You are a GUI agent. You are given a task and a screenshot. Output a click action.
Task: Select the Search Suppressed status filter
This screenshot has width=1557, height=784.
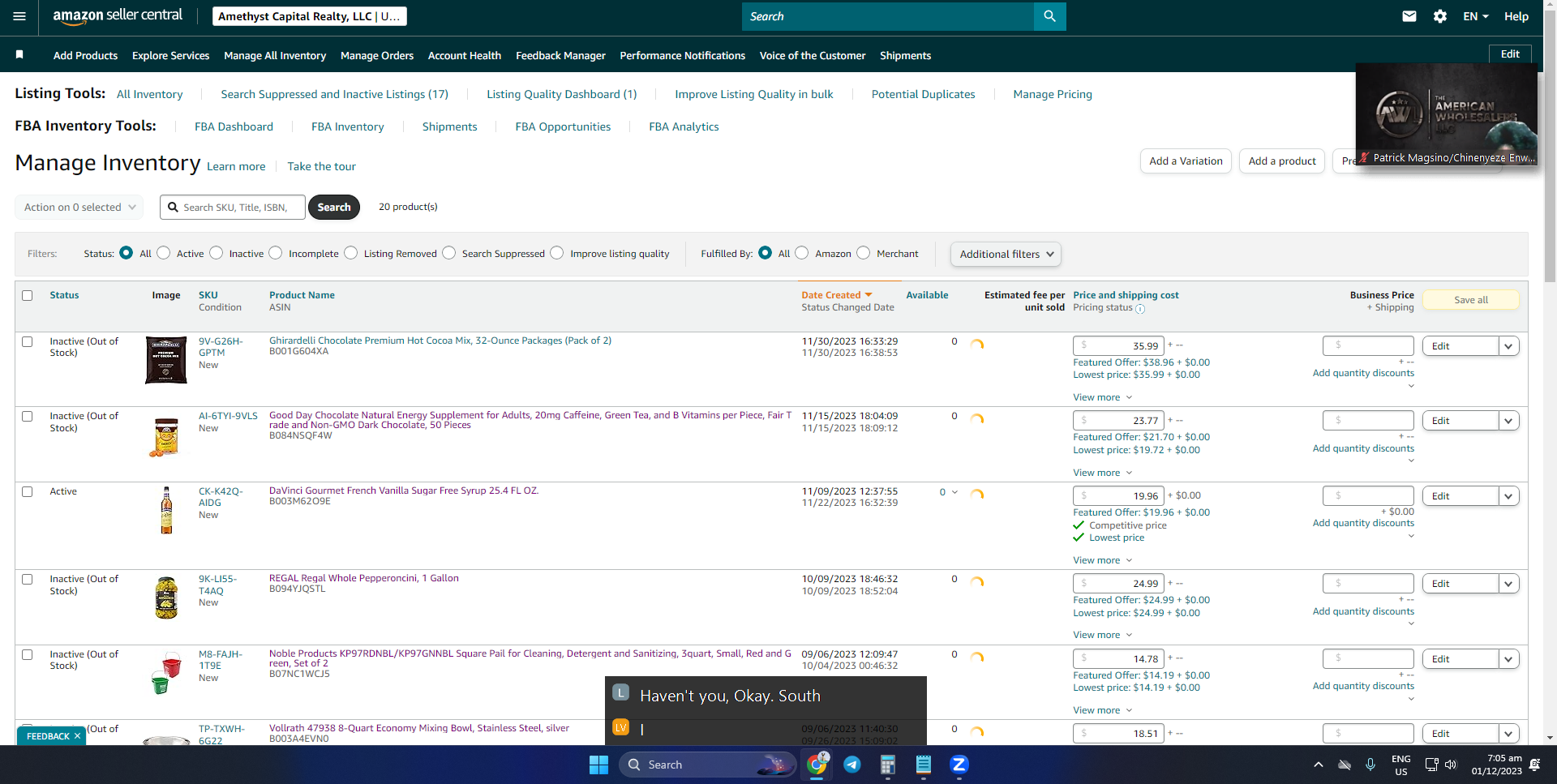pyautogui.click(x=449, y=253)
